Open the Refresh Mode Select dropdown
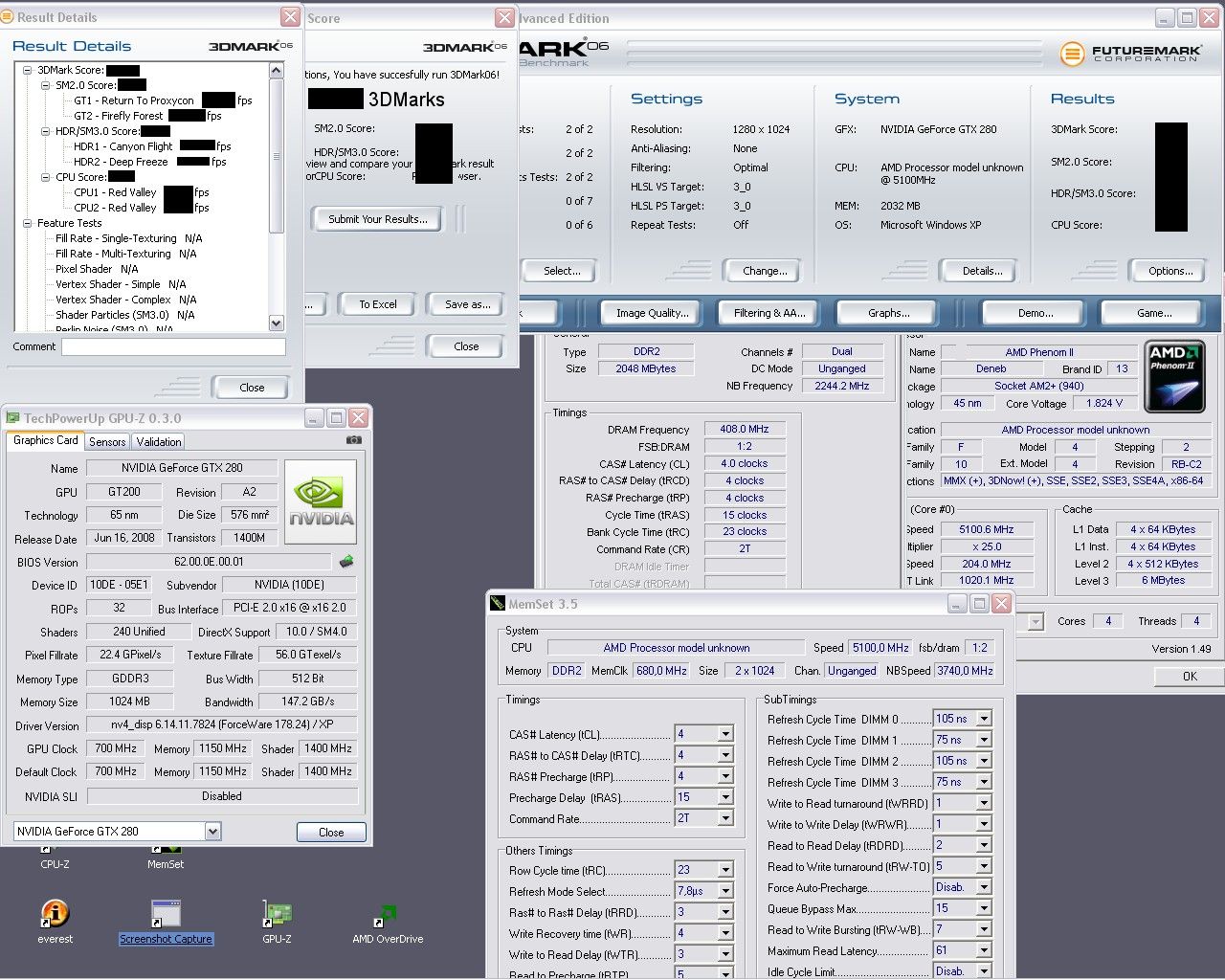Image resolution: width=1225 pixels, height=980 pixels. point(725,891)
